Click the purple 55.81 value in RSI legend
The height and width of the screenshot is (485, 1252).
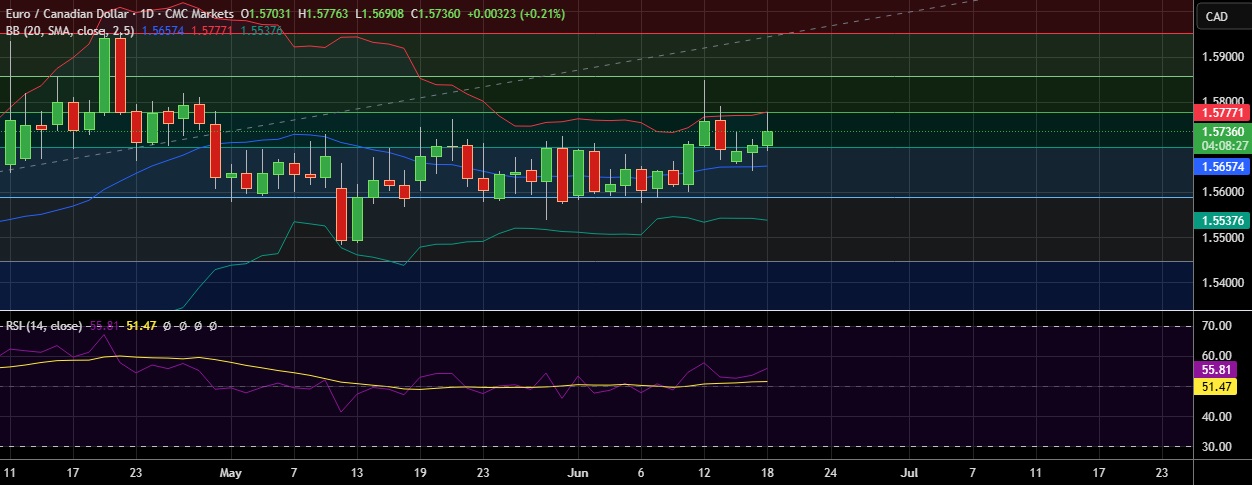click(x=106, y=326)
